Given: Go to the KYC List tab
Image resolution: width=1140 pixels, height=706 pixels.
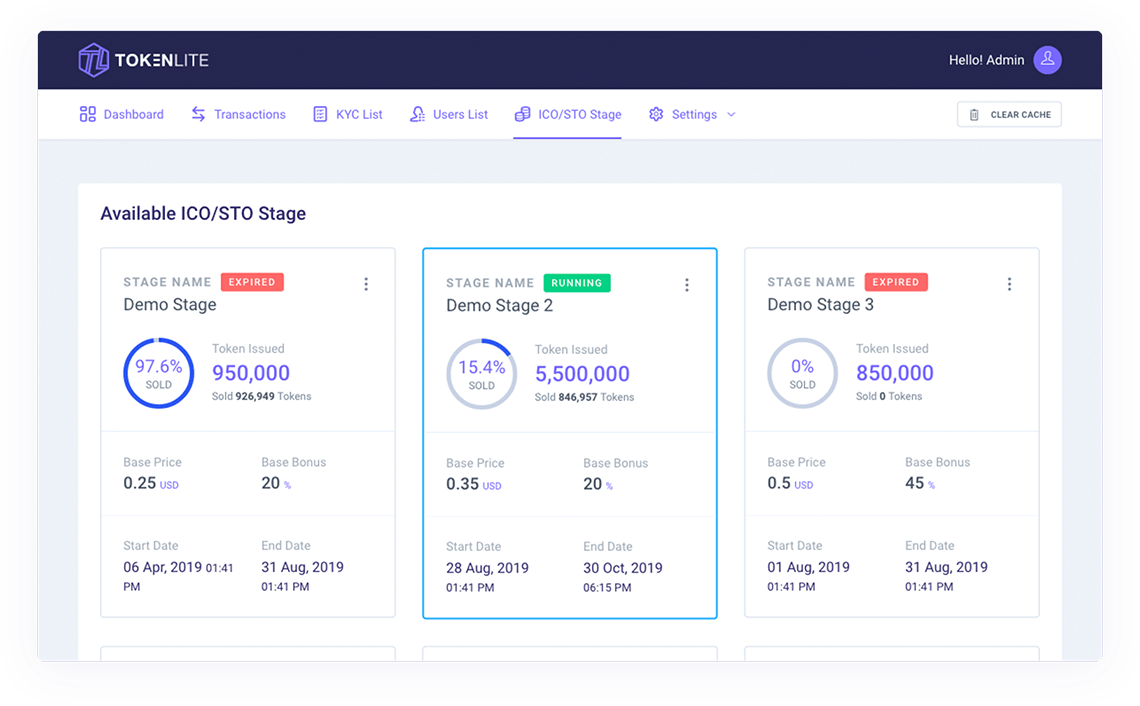Looking at the screenshot, I should 359,114.
